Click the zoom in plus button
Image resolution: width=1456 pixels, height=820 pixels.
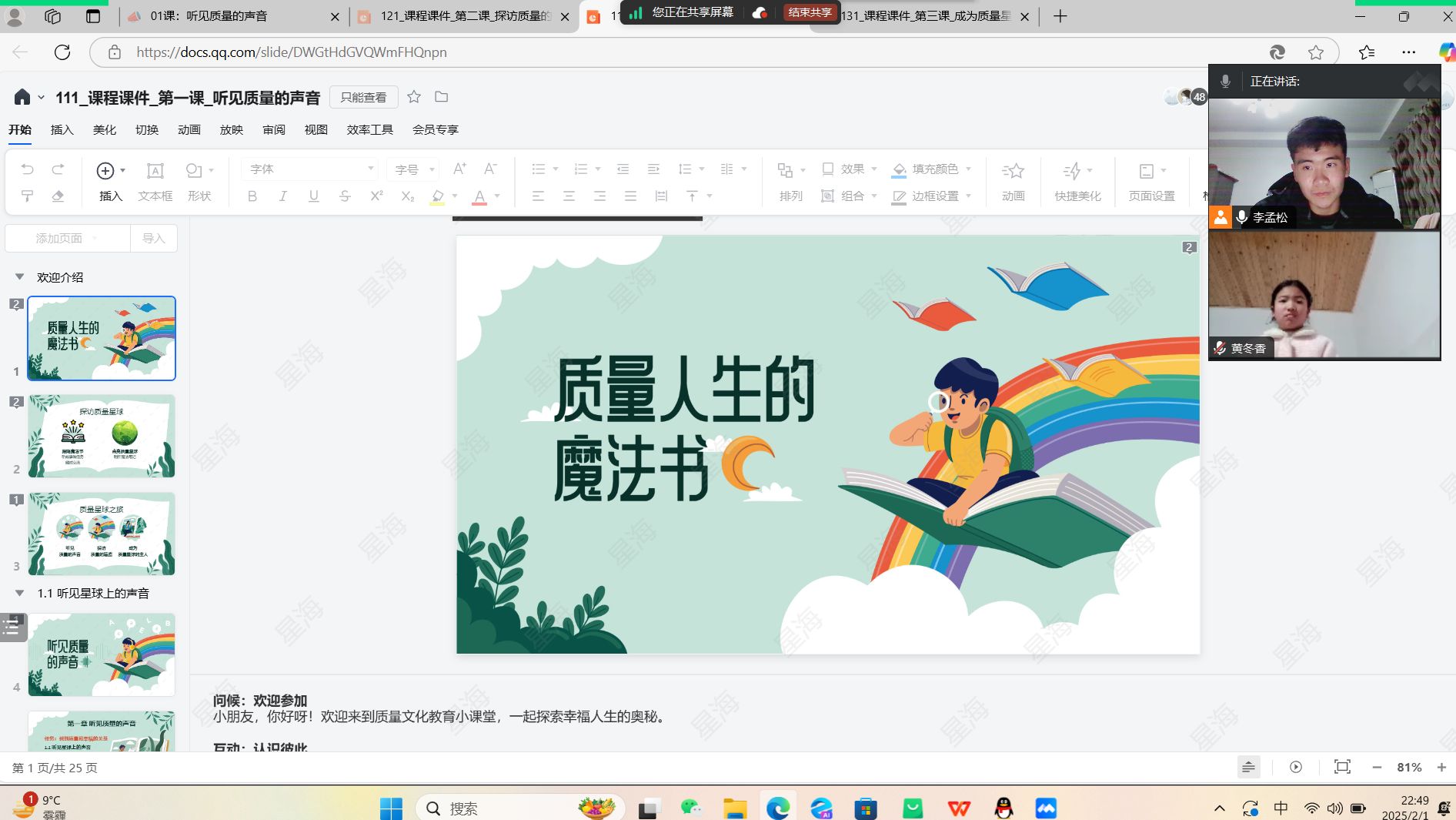tap(1441, 767)
